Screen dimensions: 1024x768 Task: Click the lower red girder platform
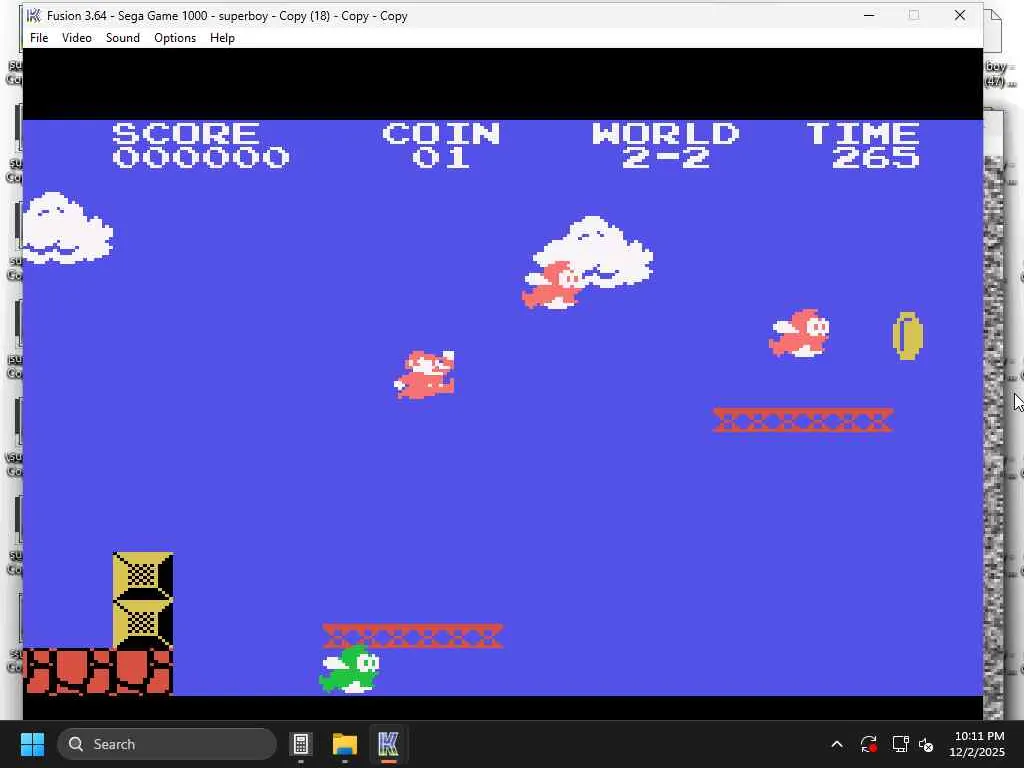coord(413,636)
